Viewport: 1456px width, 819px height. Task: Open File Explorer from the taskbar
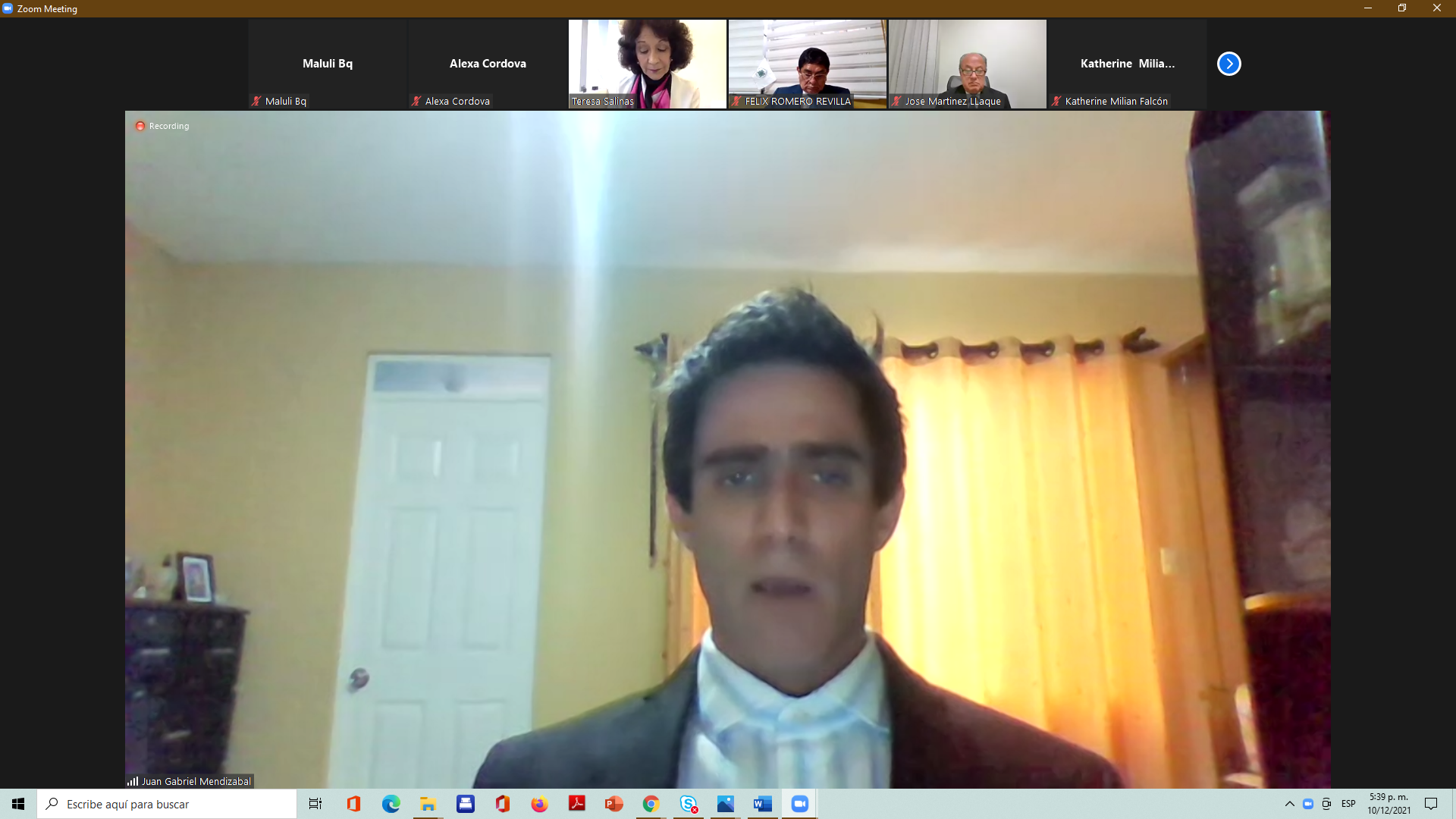(428, 804)
